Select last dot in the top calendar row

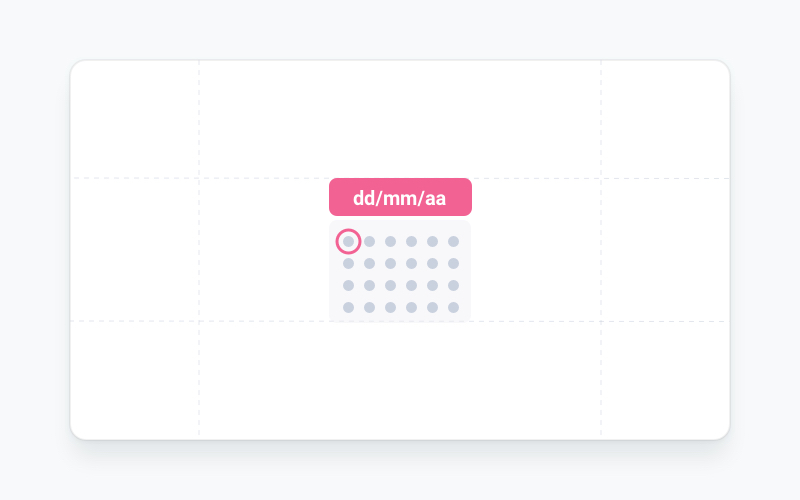pos(453,241)
